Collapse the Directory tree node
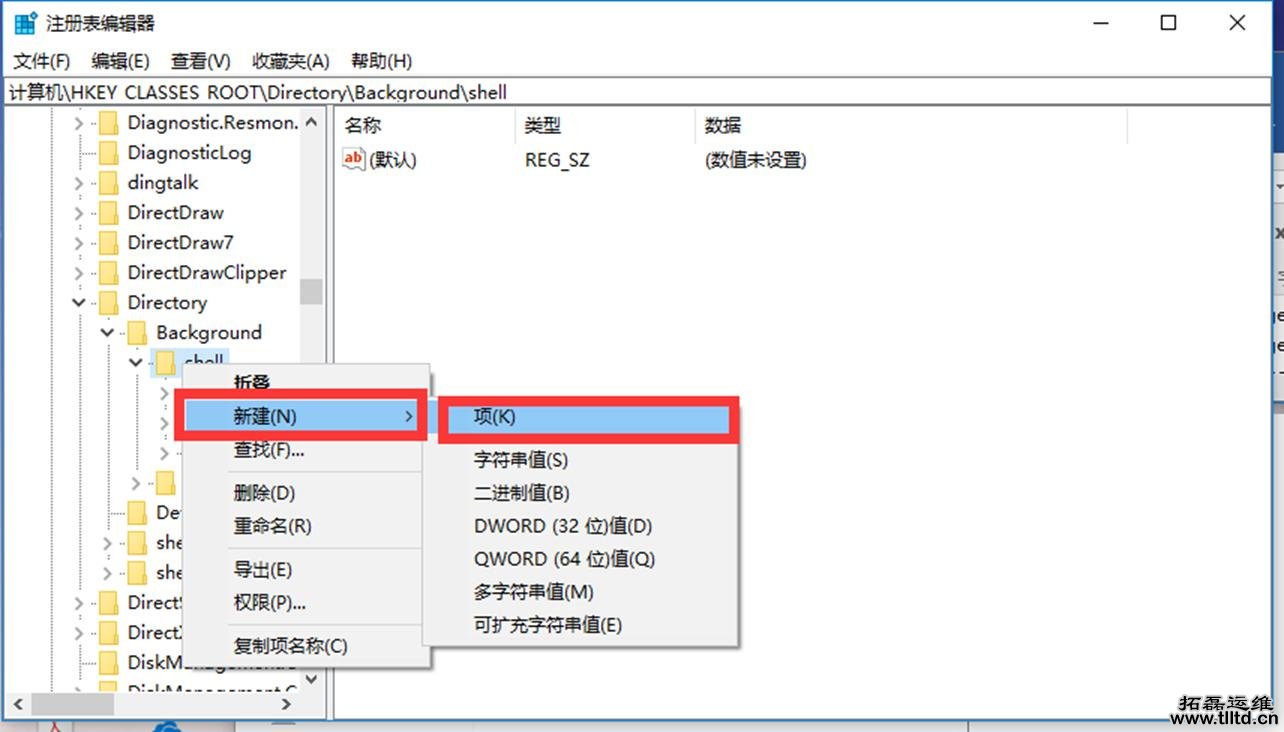 coord(78,302)
